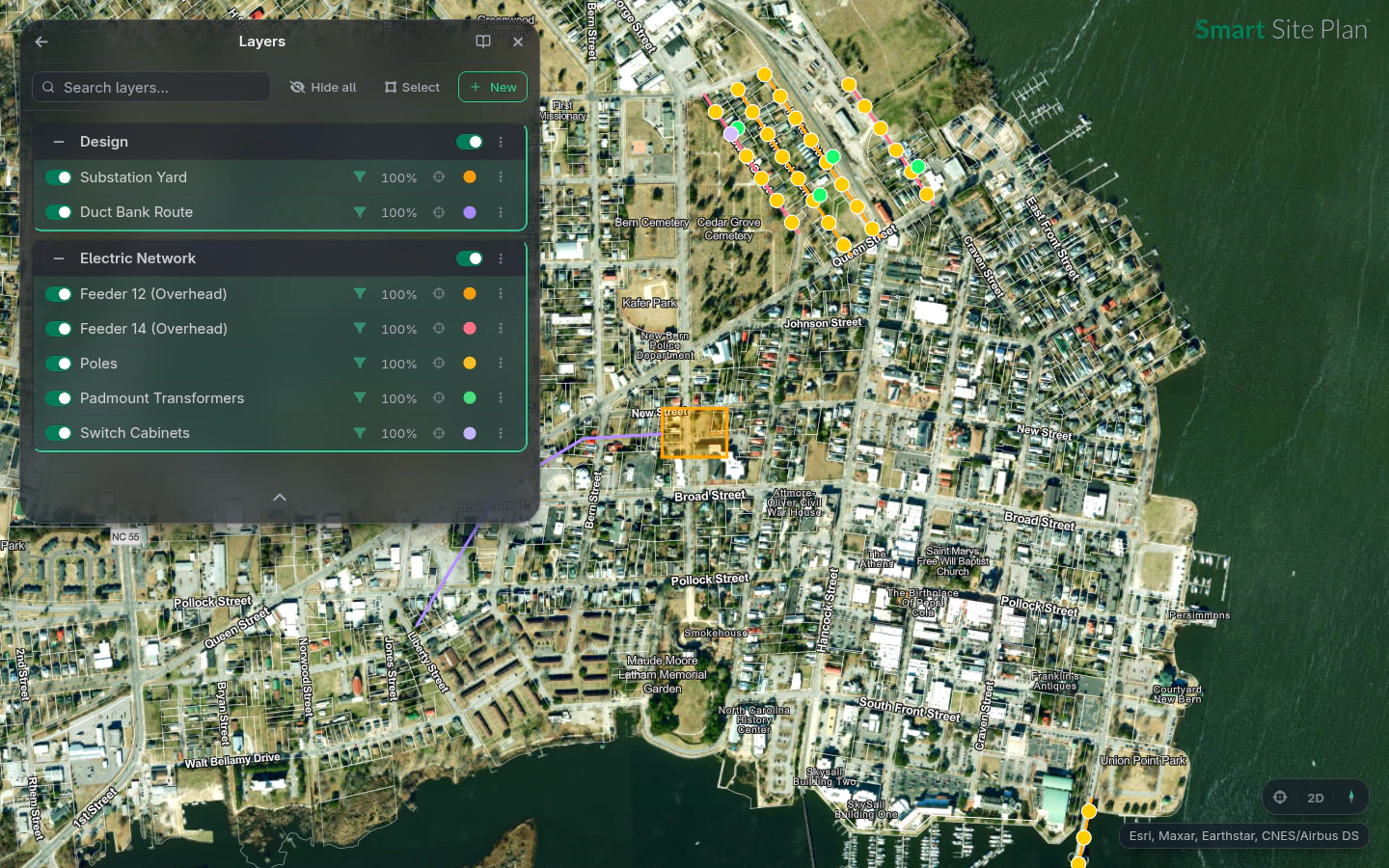Adjust Feeder 12 (Overhead) 100% opacity value
Viewport: 1389px width, 868px height.
click(x=399, y=294)
